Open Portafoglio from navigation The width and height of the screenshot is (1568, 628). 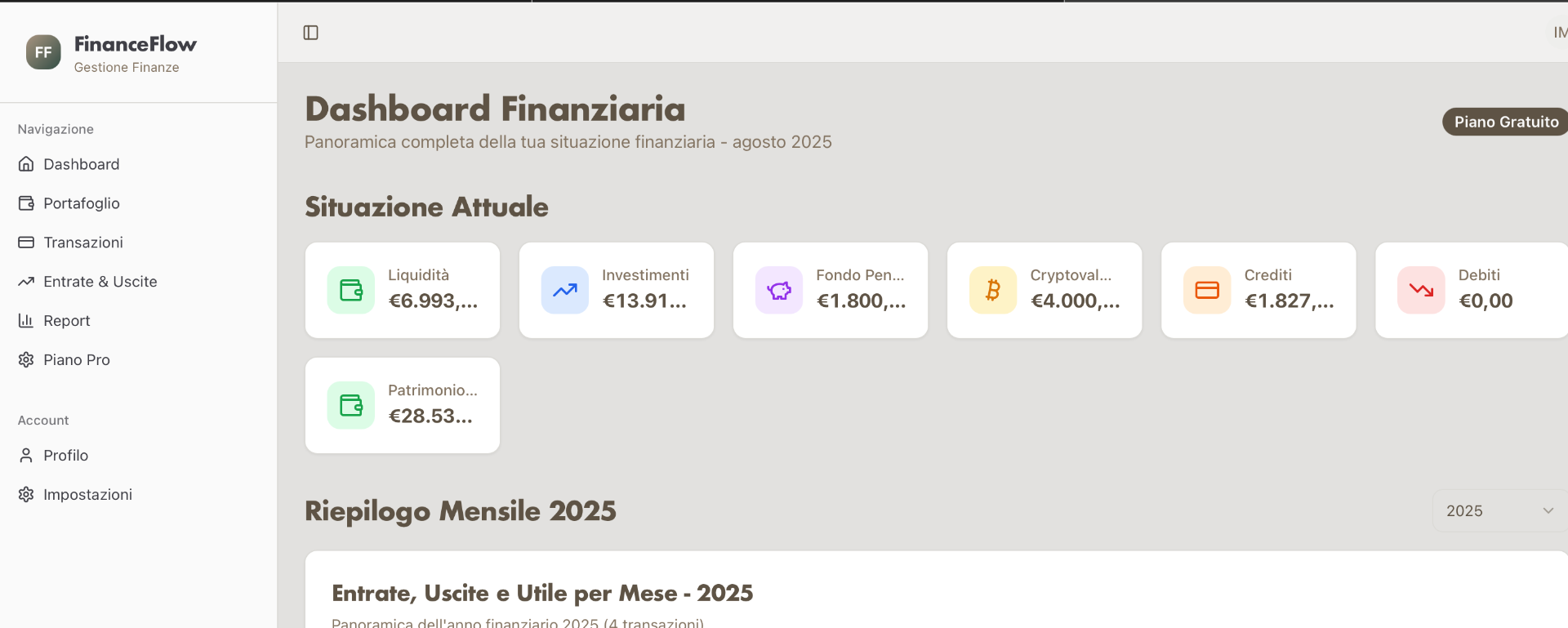[81, 203]
